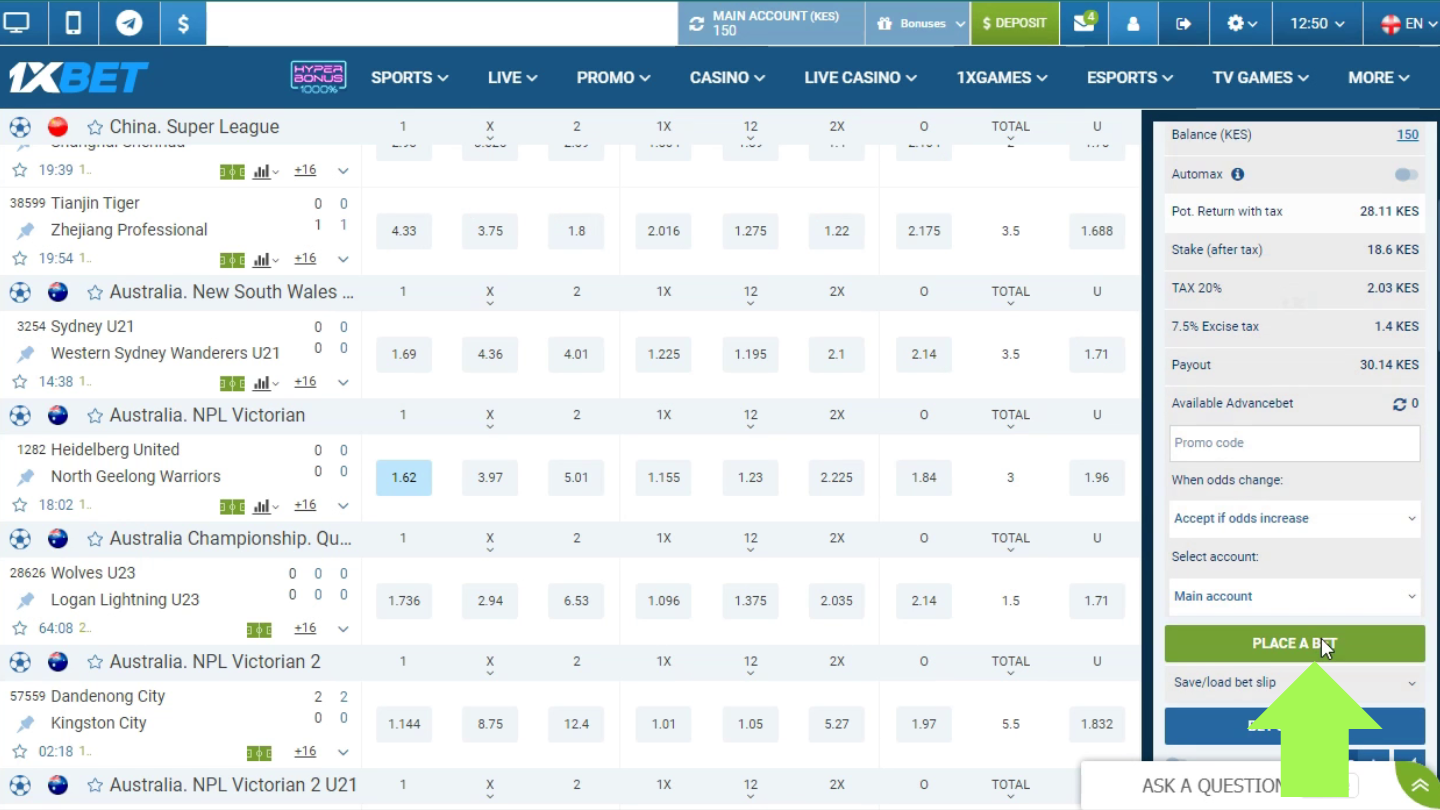Click the Automax info icon

pyautogui.click(x=1238, y=174)
